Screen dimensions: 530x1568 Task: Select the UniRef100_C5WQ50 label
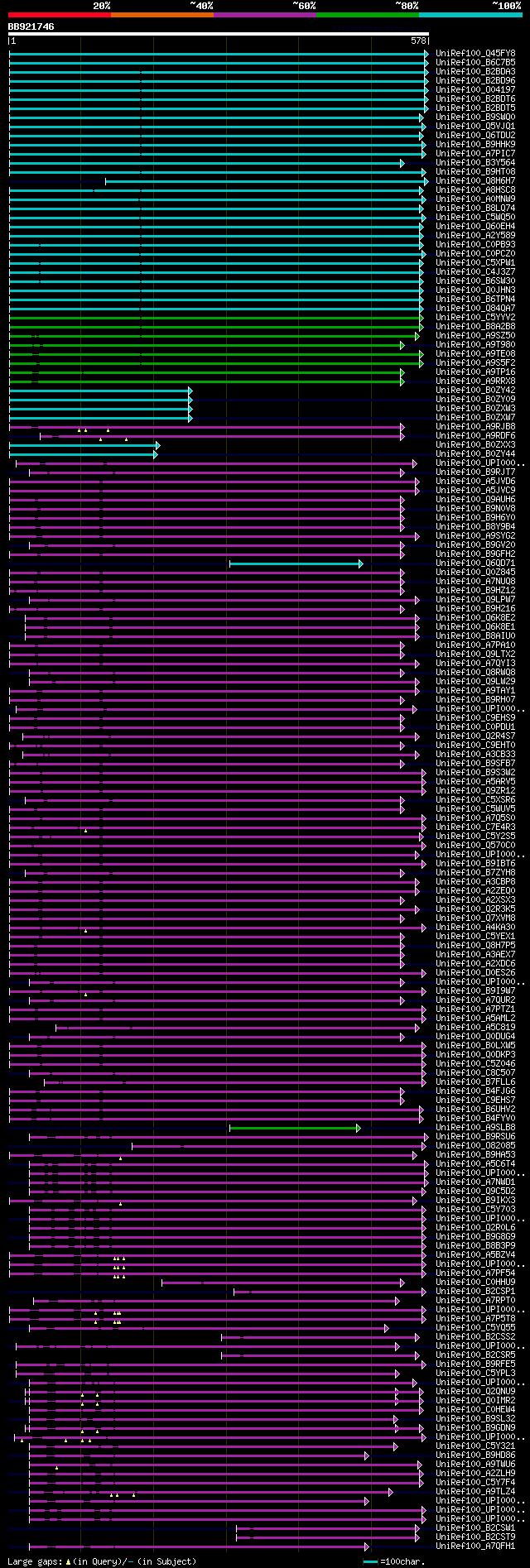tap(475, 217)
